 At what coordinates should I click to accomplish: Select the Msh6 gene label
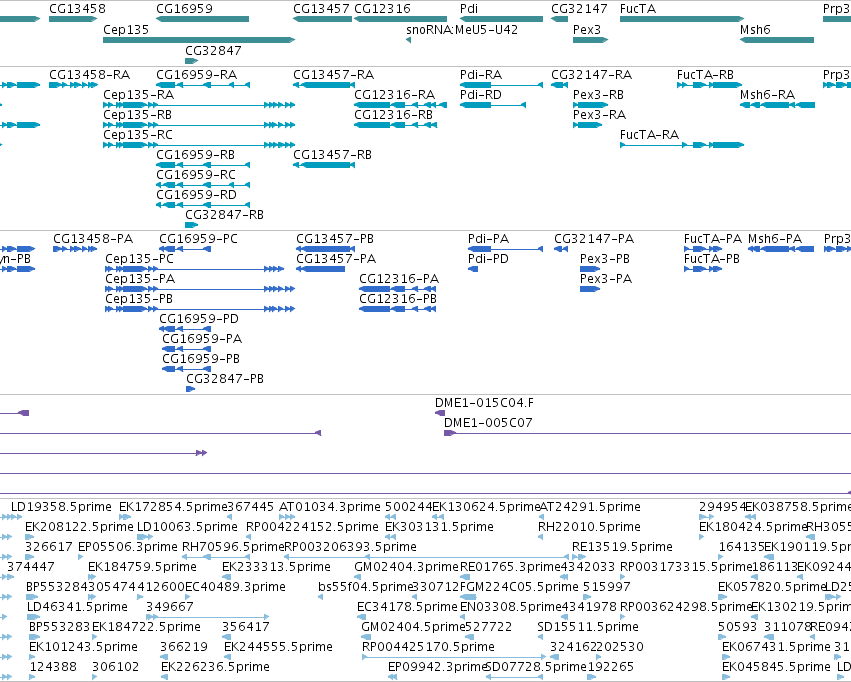(x=755, y=29)
